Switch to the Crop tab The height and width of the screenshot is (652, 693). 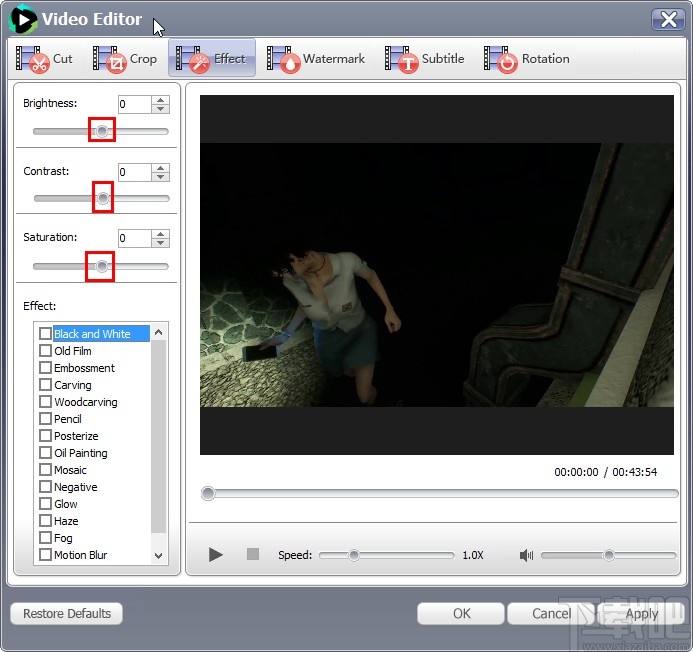pos(125,59)
